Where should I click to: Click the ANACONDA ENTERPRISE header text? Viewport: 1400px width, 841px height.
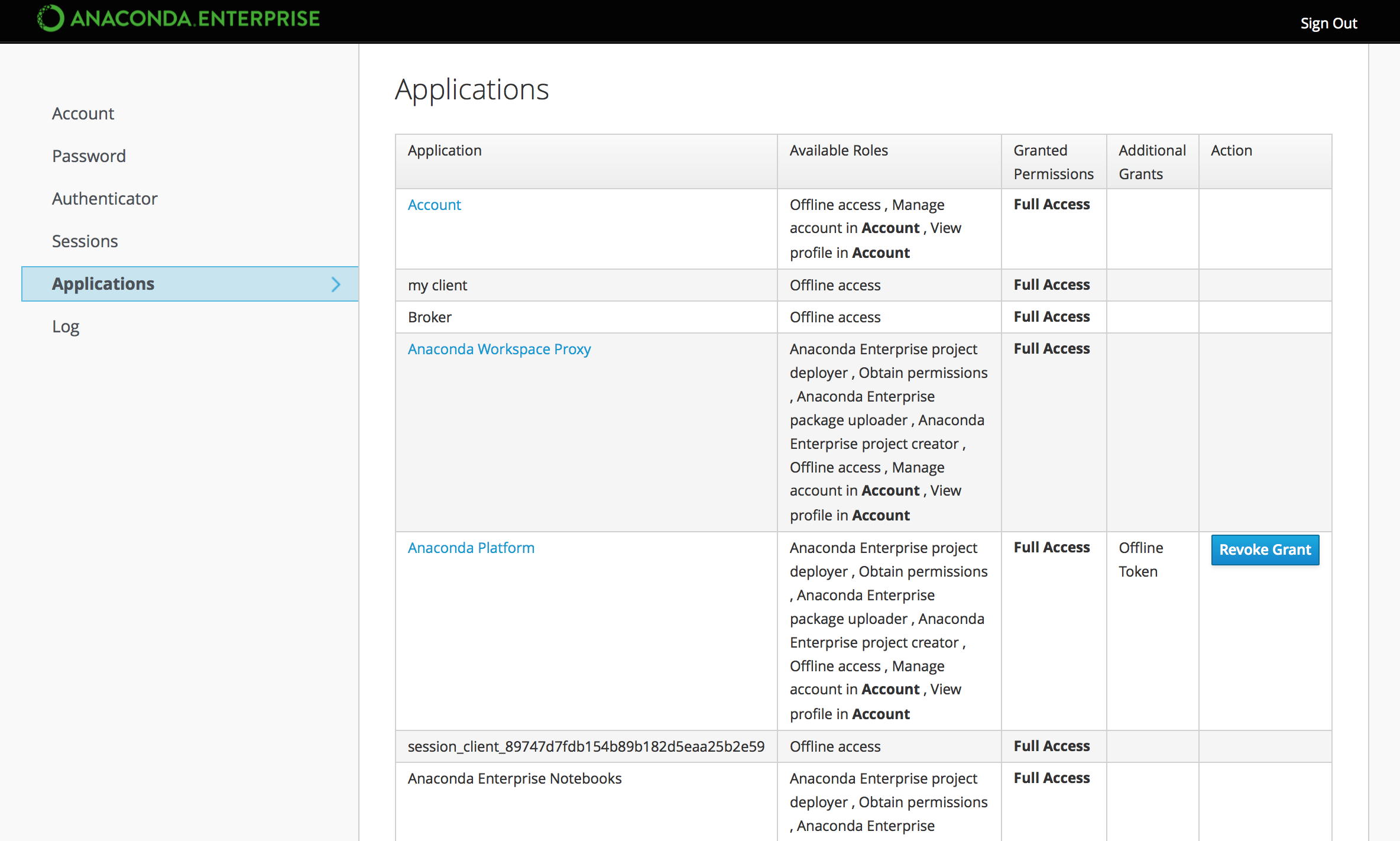click(195, 19)
